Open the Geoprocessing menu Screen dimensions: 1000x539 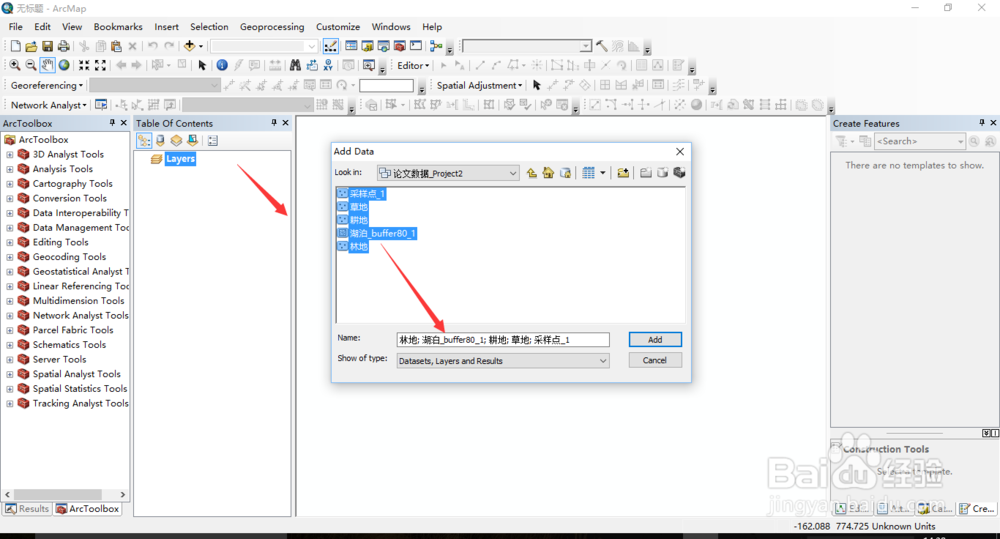pyautogui.click(x=272, y=27)
